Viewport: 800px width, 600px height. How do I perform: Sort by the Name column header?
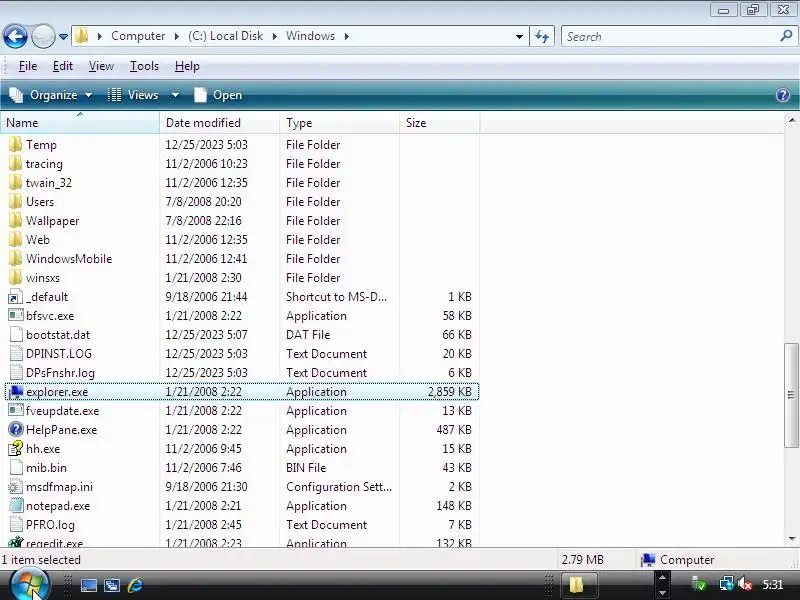(80, 123)
